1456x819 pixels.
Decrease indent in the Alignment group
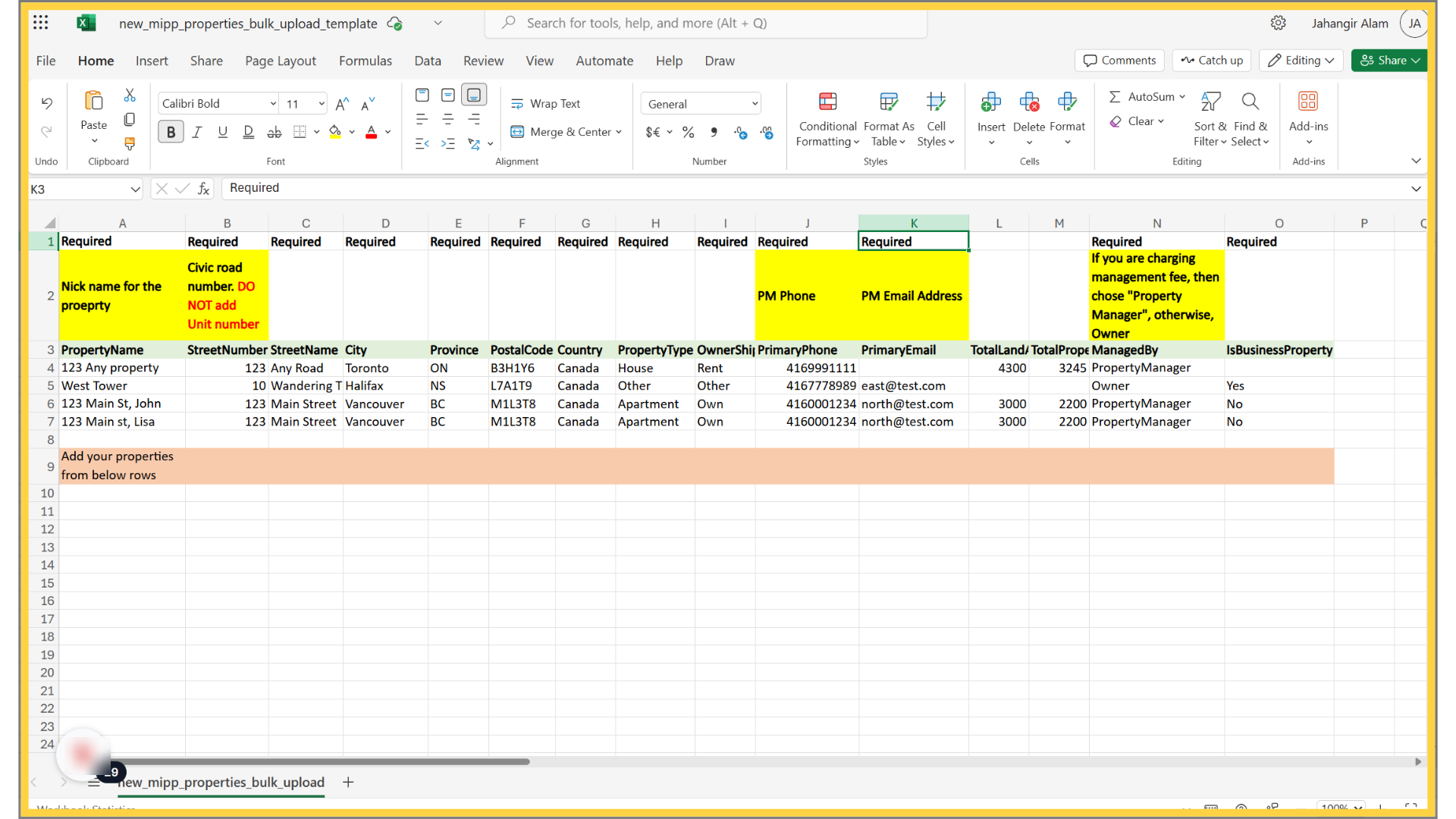tap(422, 143)
